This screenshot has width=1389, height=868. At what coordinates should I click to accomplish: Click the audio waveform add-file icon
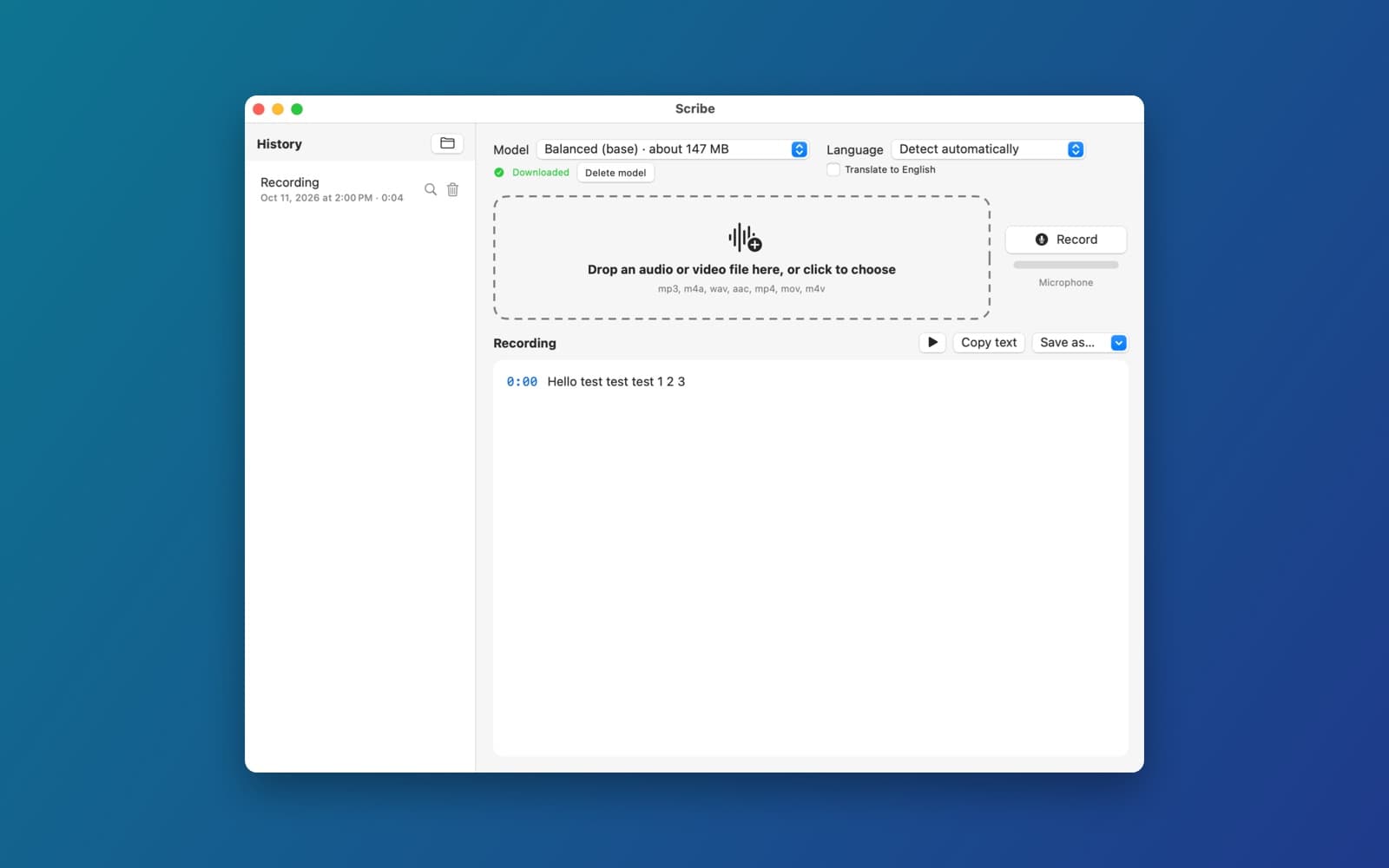pyautogui.click(x=745, y=237)
